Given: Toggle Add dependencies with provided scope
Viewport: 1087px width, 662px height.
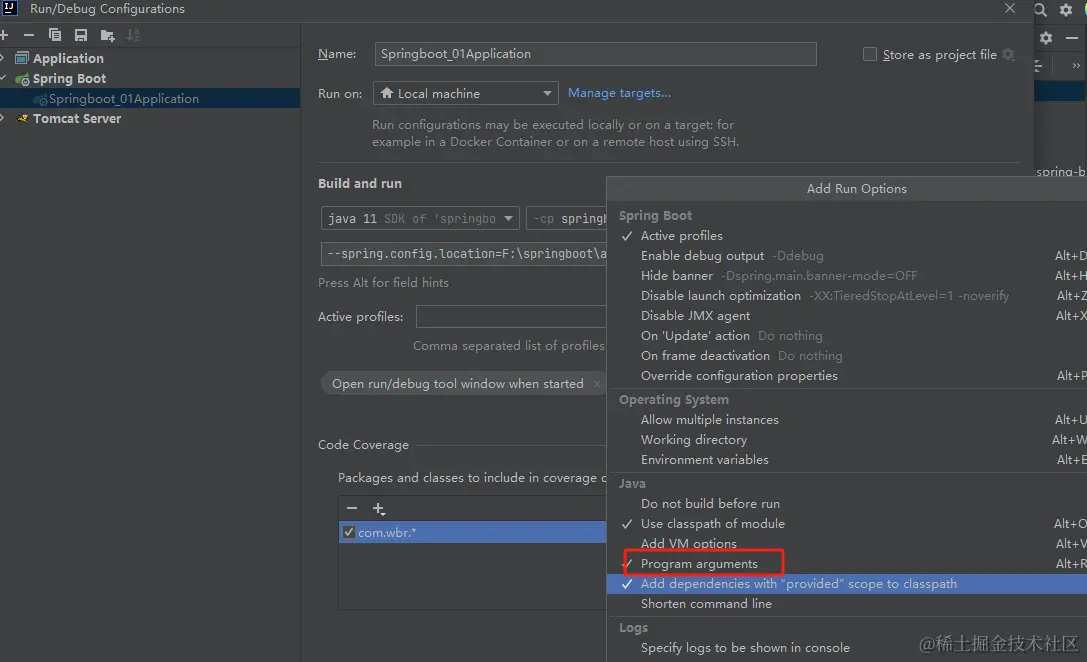Looking at the screenshot, I should (x=846, y=584).
